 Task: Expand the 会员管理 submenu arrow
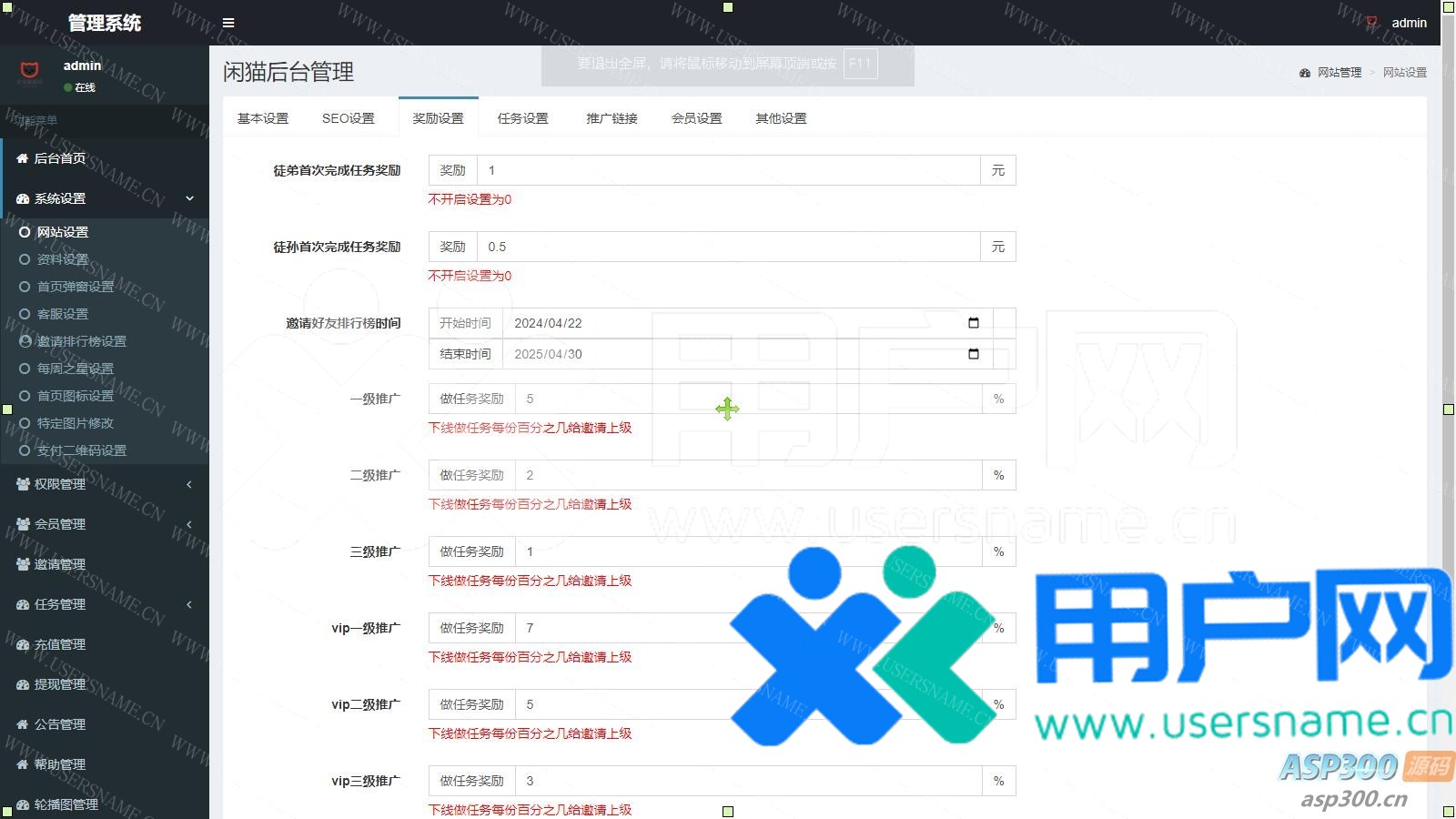189,524
